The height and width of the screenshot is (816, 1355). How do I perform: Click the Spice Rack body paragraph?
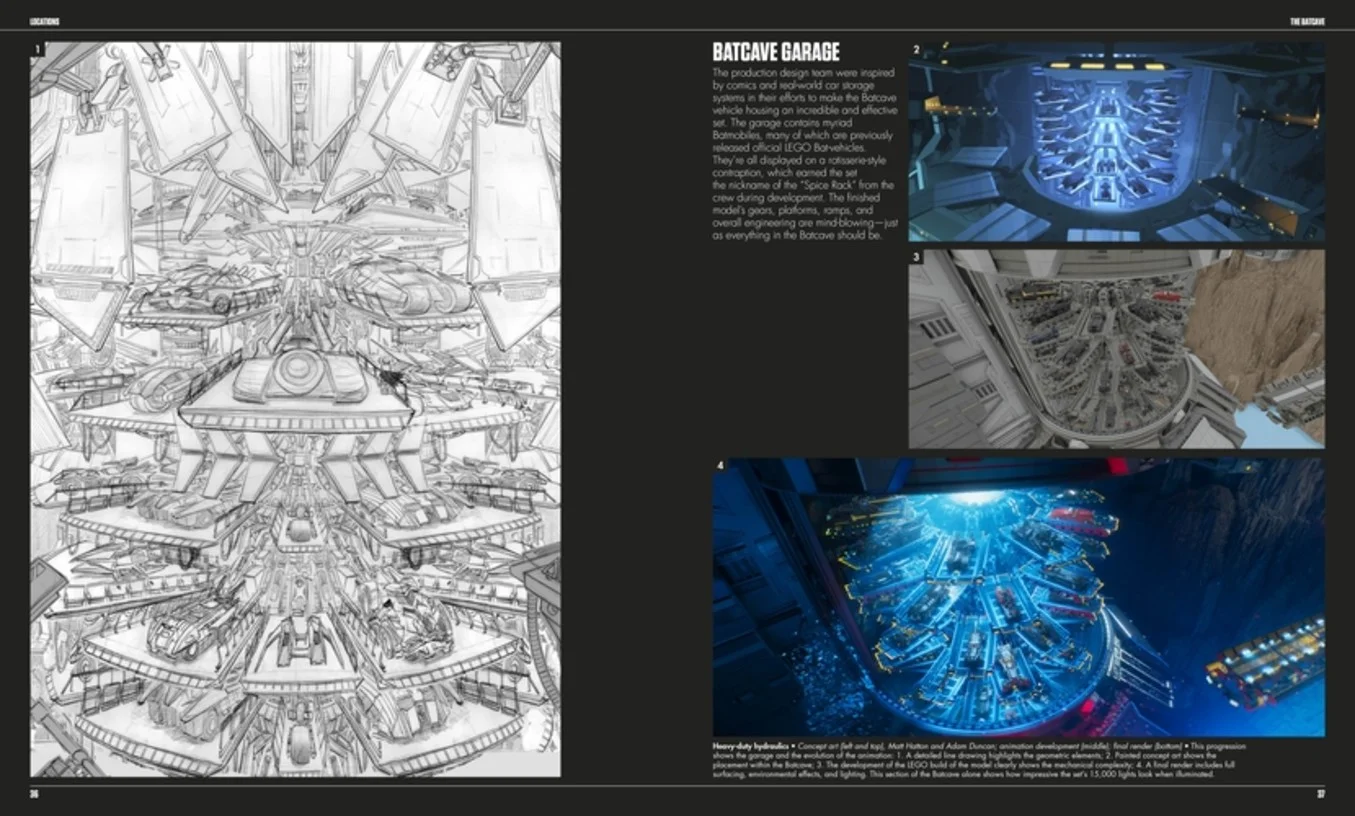click(x=805, y=155)
